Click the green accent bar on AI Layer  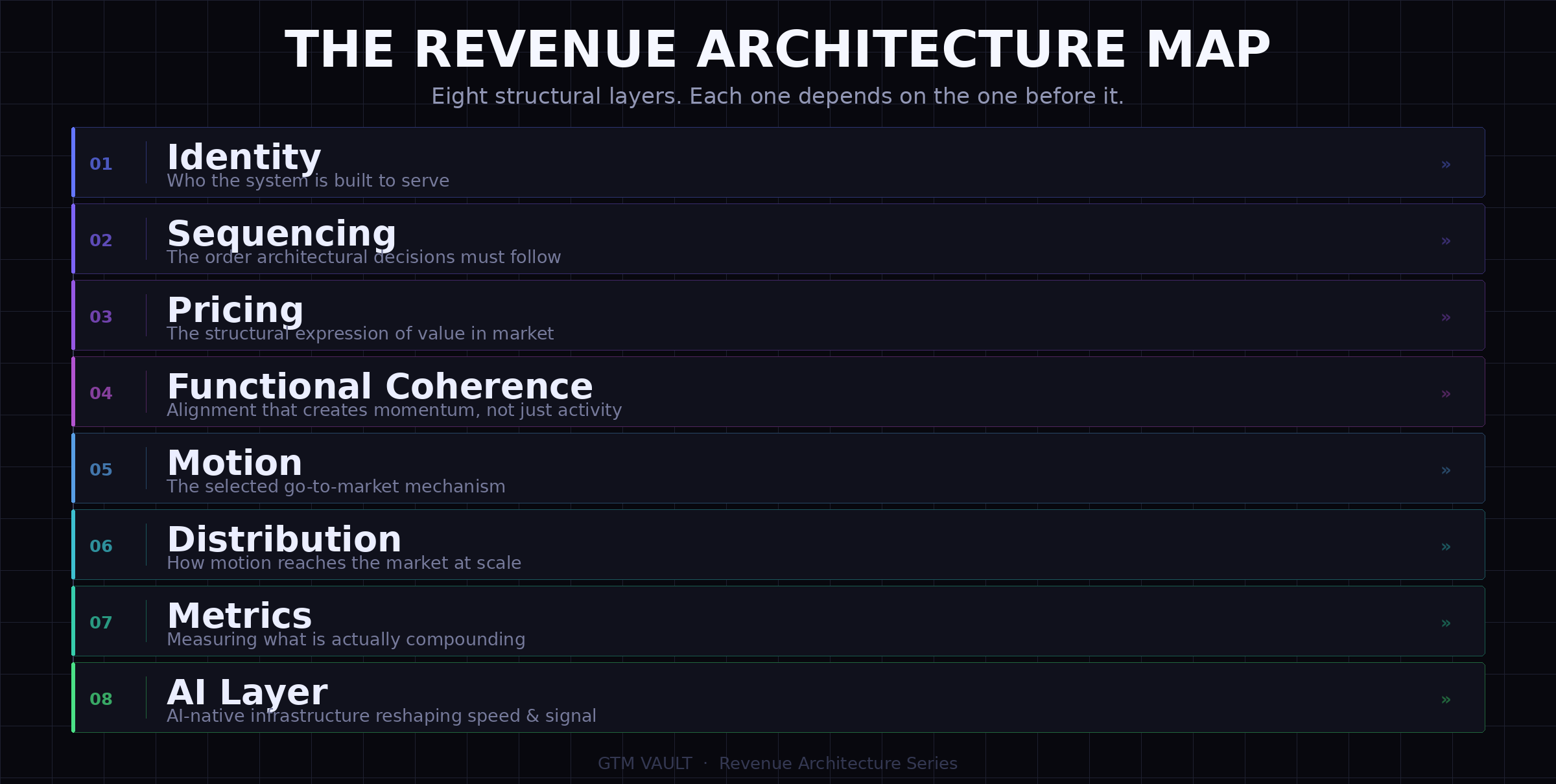pyautogui.click(x=73, y=698)
